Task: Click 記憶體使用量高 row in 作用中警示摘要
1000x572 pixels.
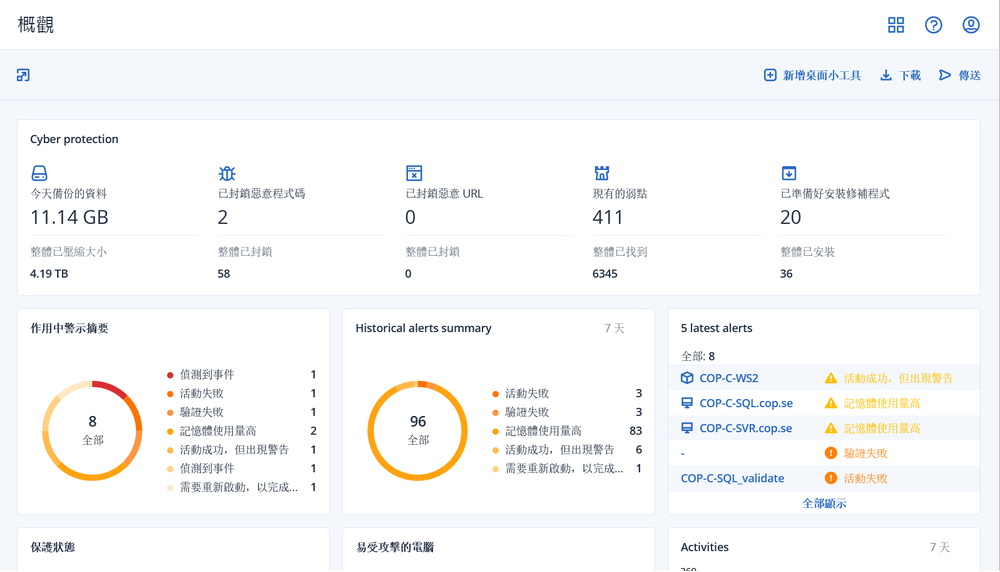Action: [x=241, y=431]
